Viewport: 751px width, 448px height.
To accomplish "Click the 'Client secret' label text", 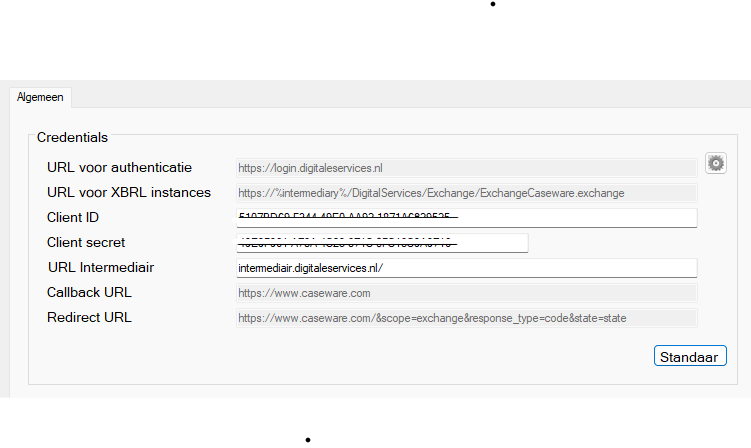I will (x=86, y=242).
